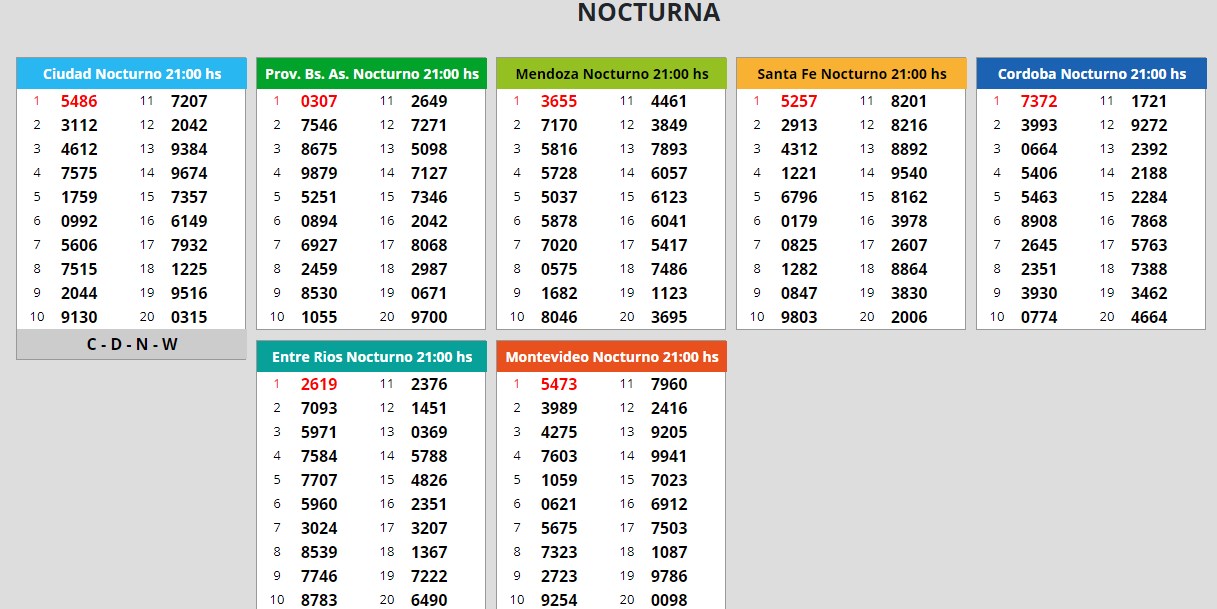Click the NOCTURNA page title
This screenshot has height=609, width=1217.
(x=648, y=13)
